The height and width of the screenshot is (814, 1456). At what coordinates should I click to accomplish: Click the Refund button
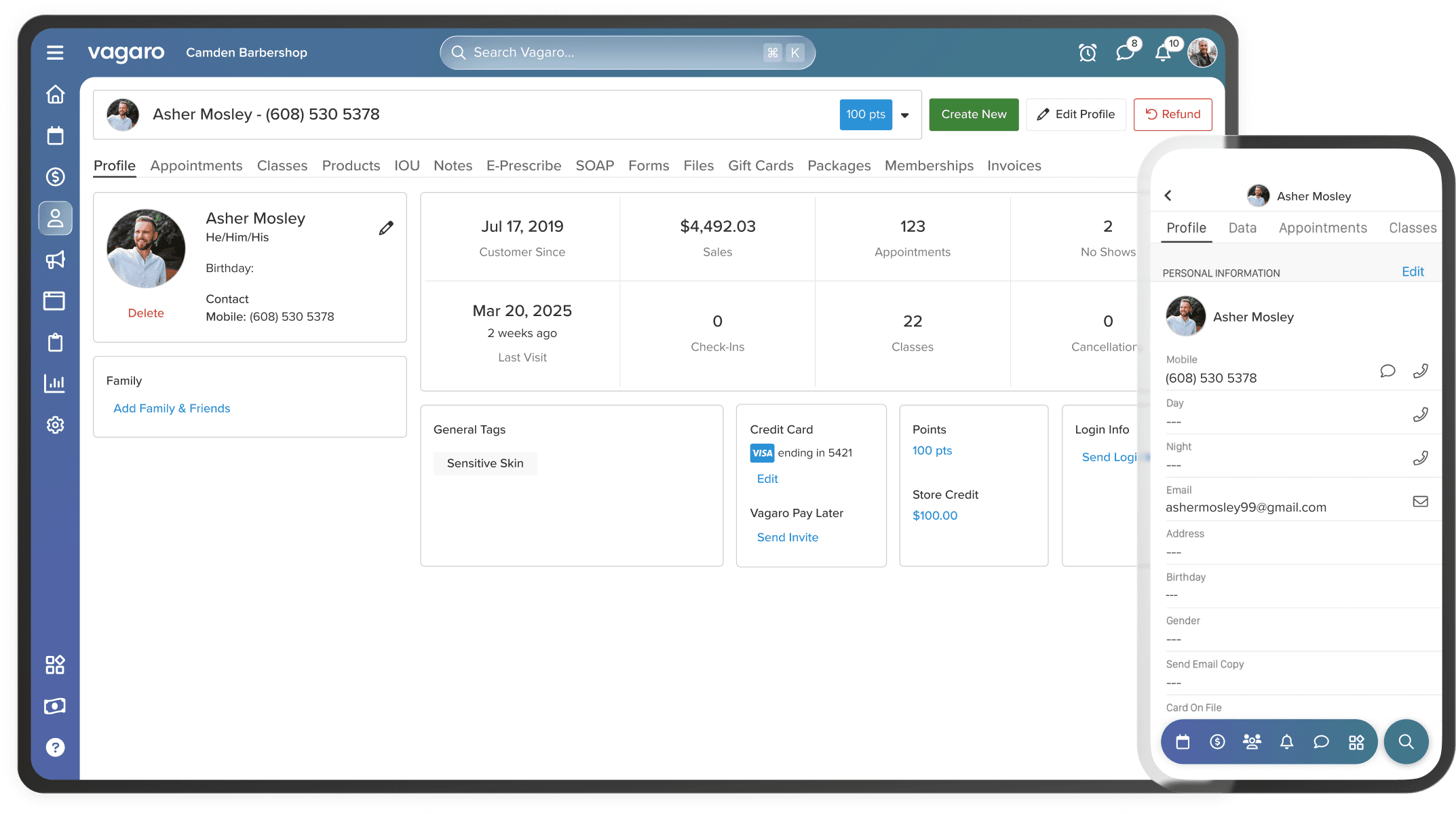click(x=1172, y=115)
